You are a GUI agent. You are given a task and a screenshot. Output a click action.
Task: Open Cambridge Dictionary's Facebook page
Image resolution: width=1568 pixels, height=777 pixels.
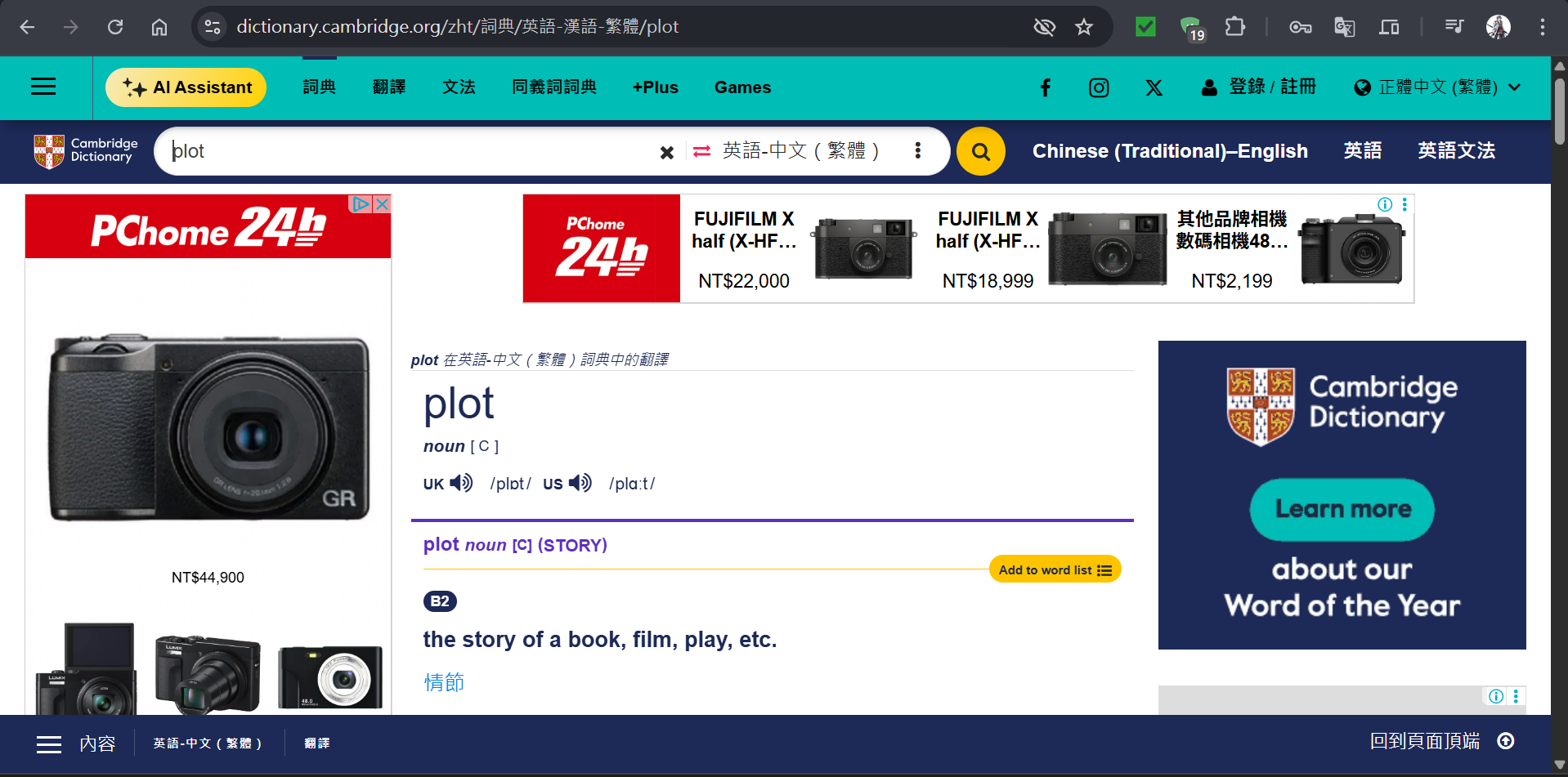point(1045,87)
